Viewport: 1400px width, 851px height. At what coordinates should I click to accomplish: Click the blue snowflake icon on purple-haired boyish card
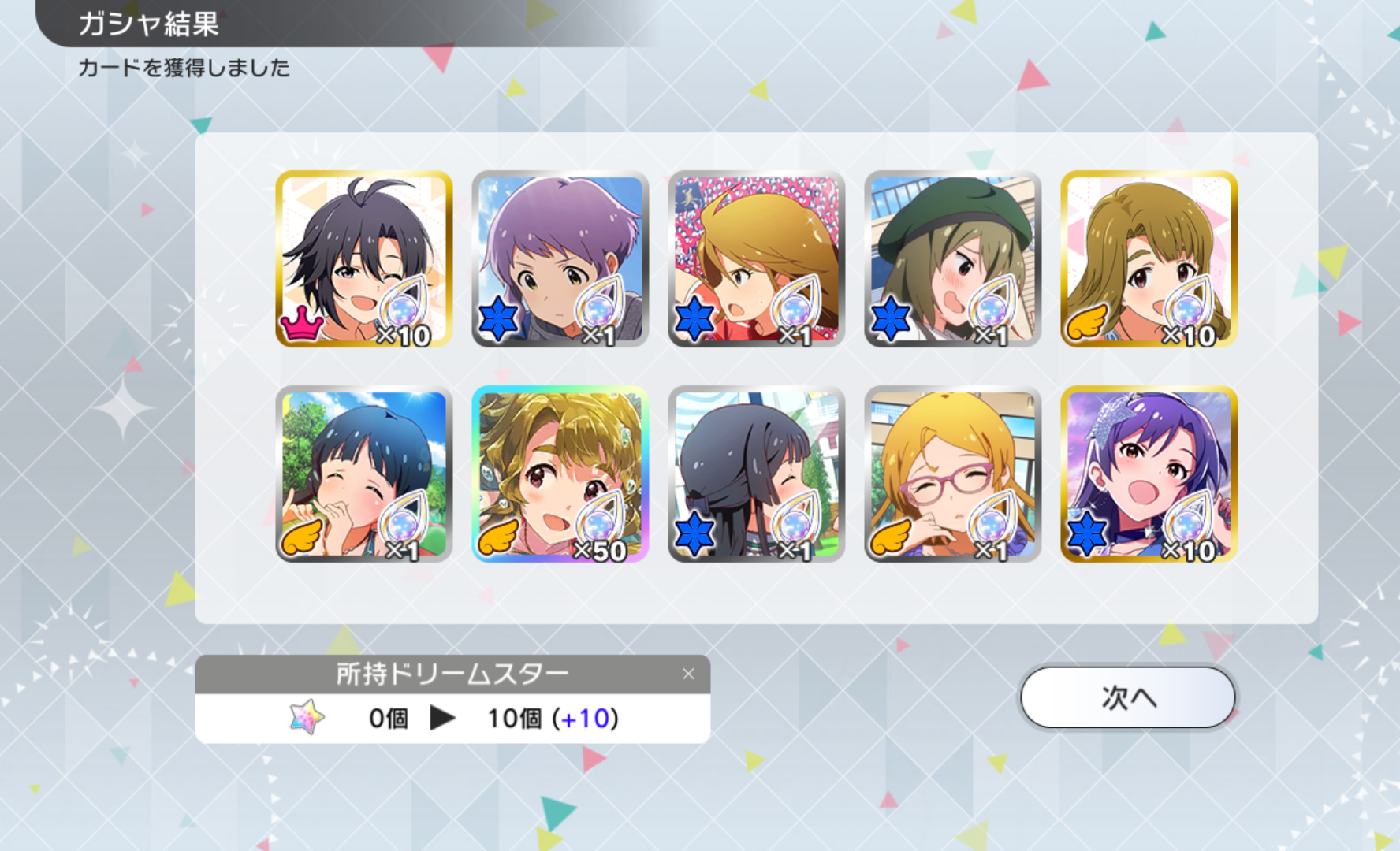pyautogui.click(x=498, y=320)
